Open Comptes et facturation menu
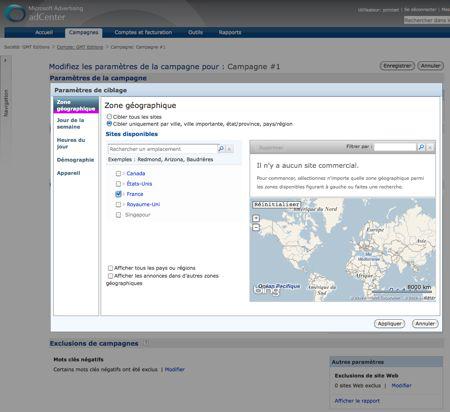 point(143,32)
